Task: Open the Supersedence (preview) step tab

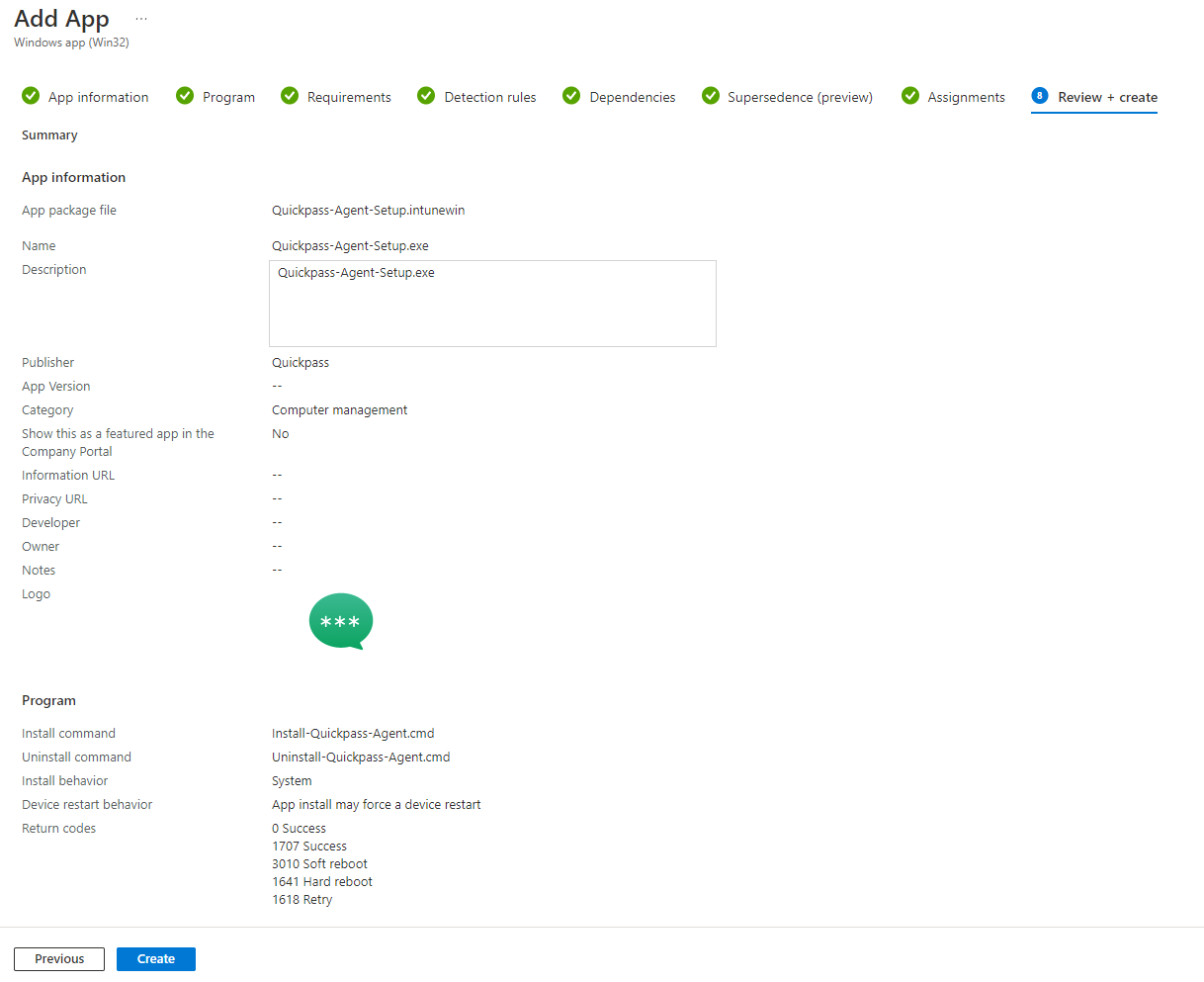Action: (788, 97)
